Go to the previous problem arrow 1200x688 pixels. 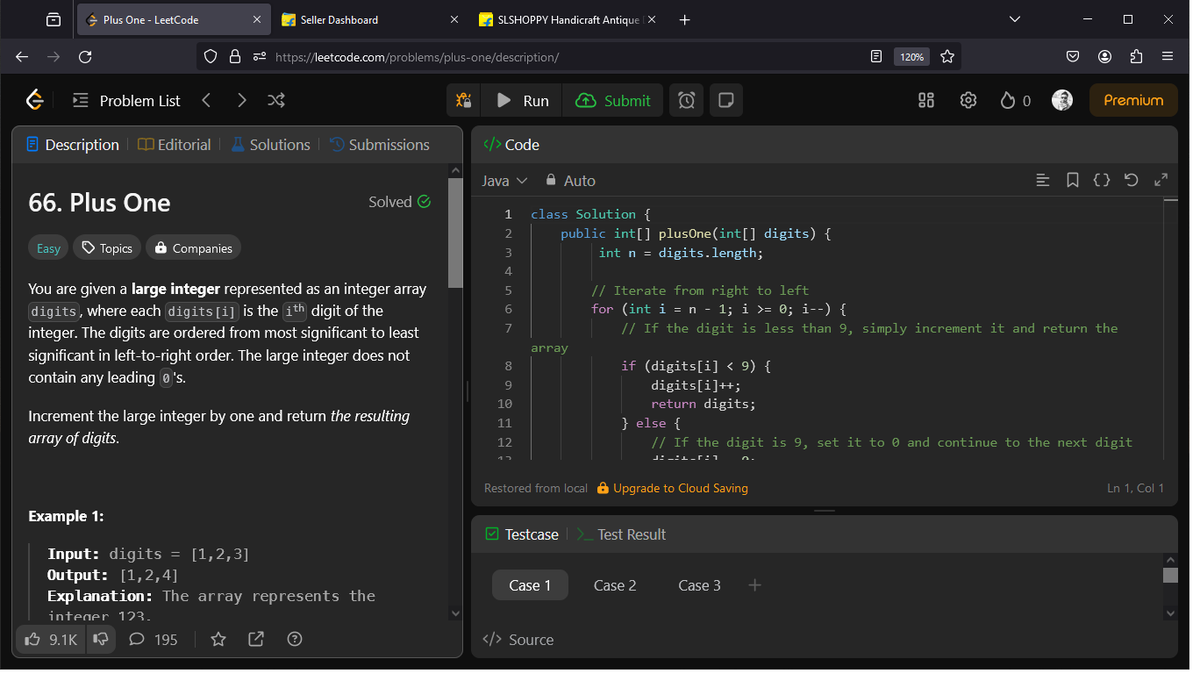206,100
